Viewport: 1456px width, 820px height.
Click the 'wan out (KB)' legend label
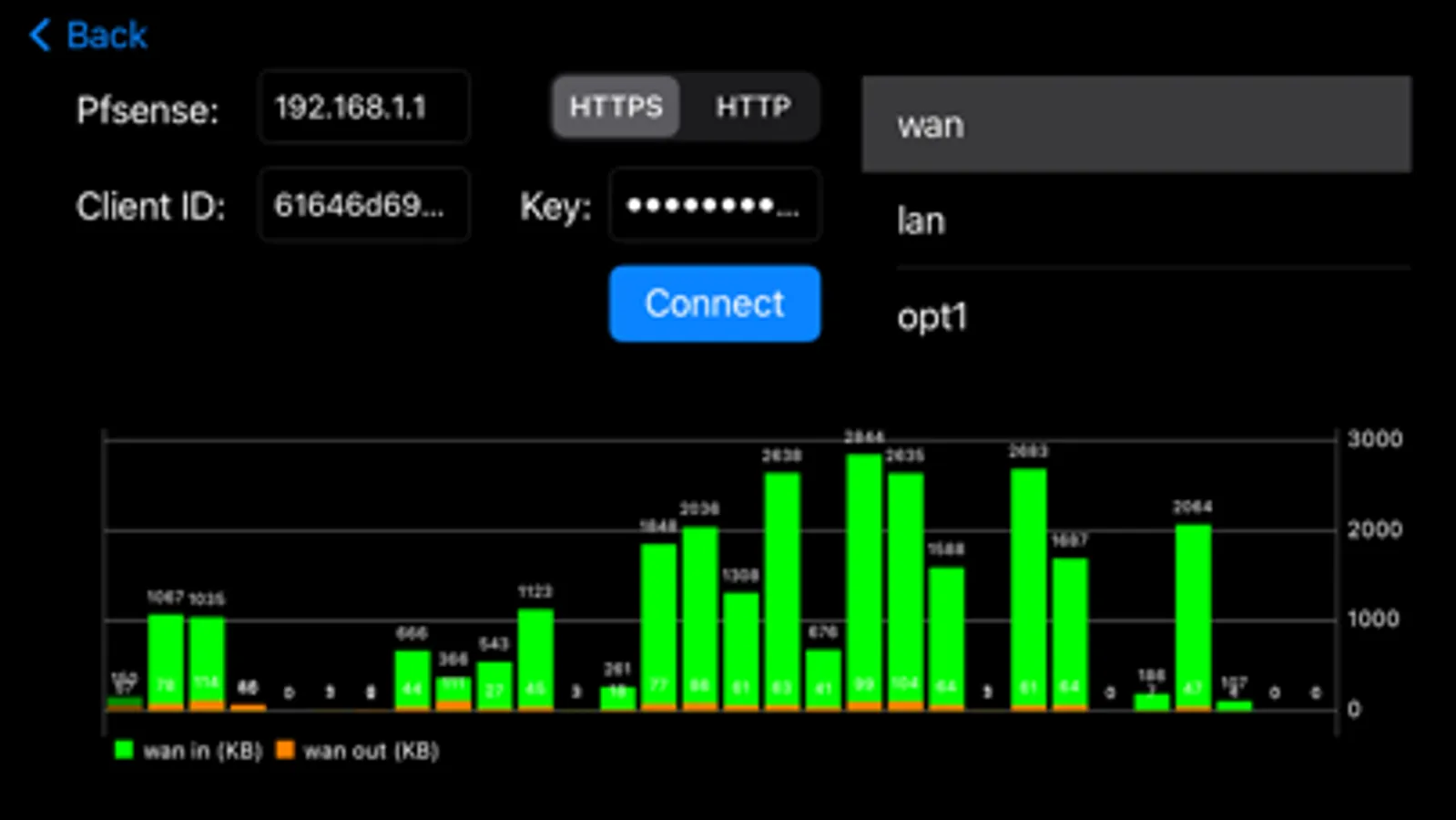372,751
